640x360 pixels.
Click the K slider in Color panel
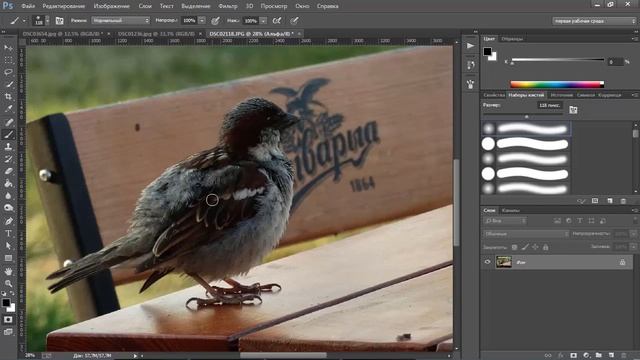(x=558, y=60)
